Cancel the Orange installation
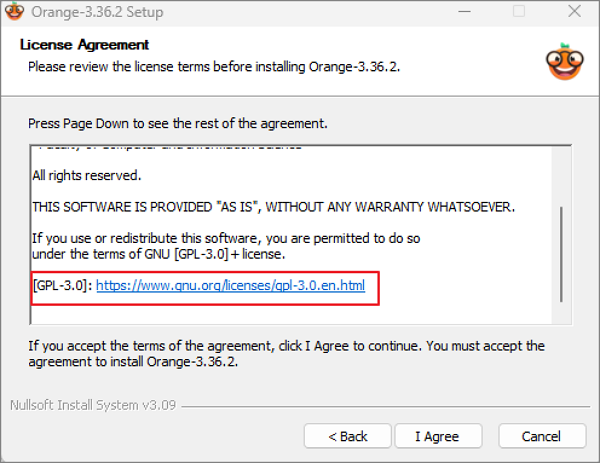 [x=542, y=436]
